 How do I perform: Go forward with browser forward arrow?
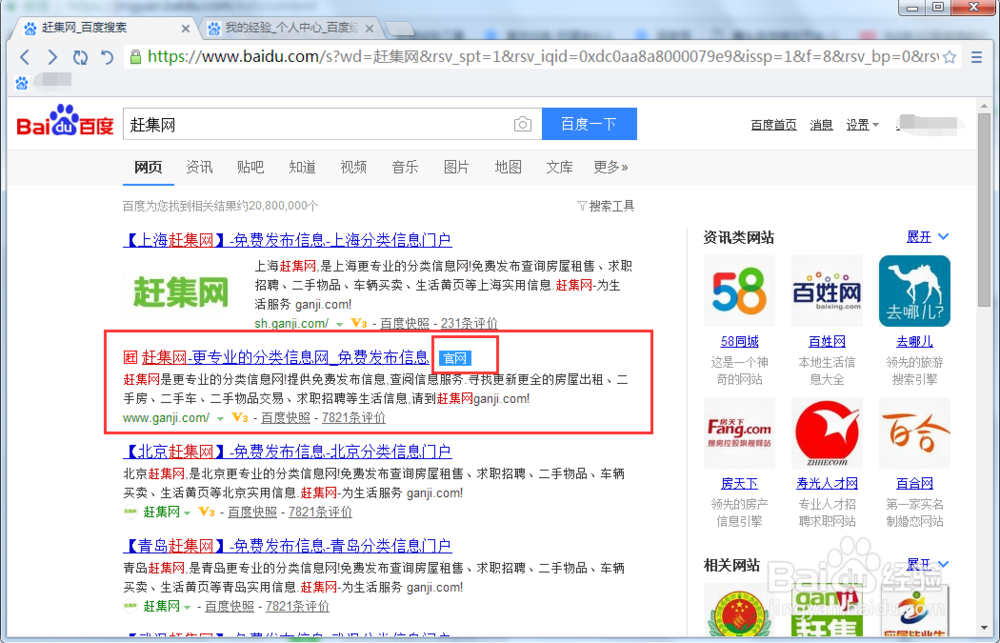pyautogui.click(x=52, y=57)
